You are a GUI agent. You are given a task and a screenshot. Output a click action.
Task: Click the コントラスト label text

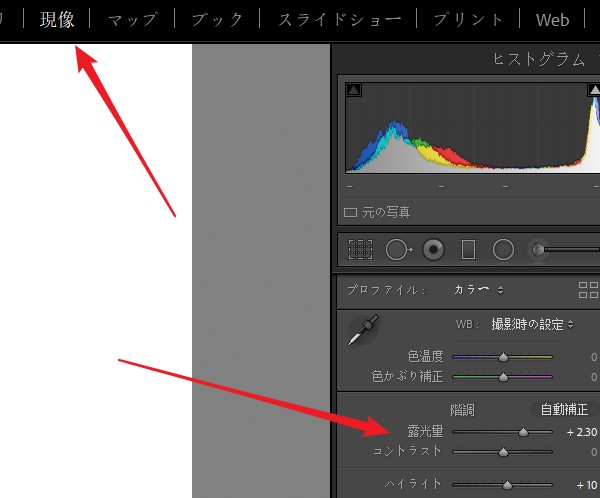(x=407, y=451)
